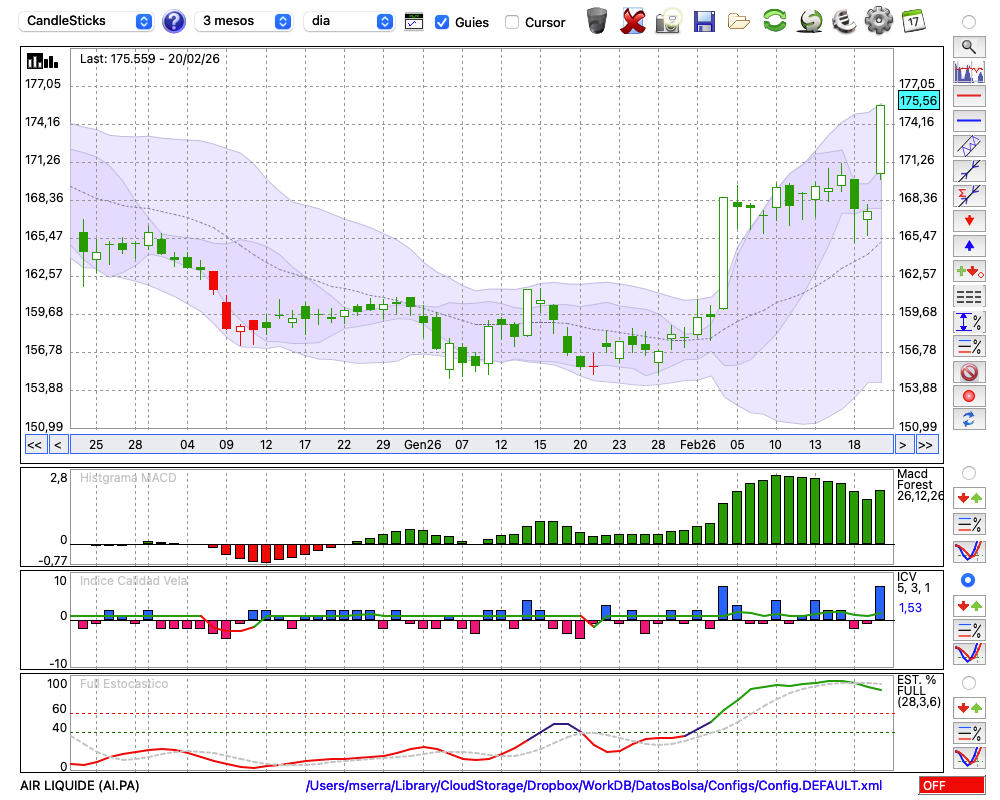1000x800 pixels.
Task: Click the trash can icon
Action: (x=597, y=21)
